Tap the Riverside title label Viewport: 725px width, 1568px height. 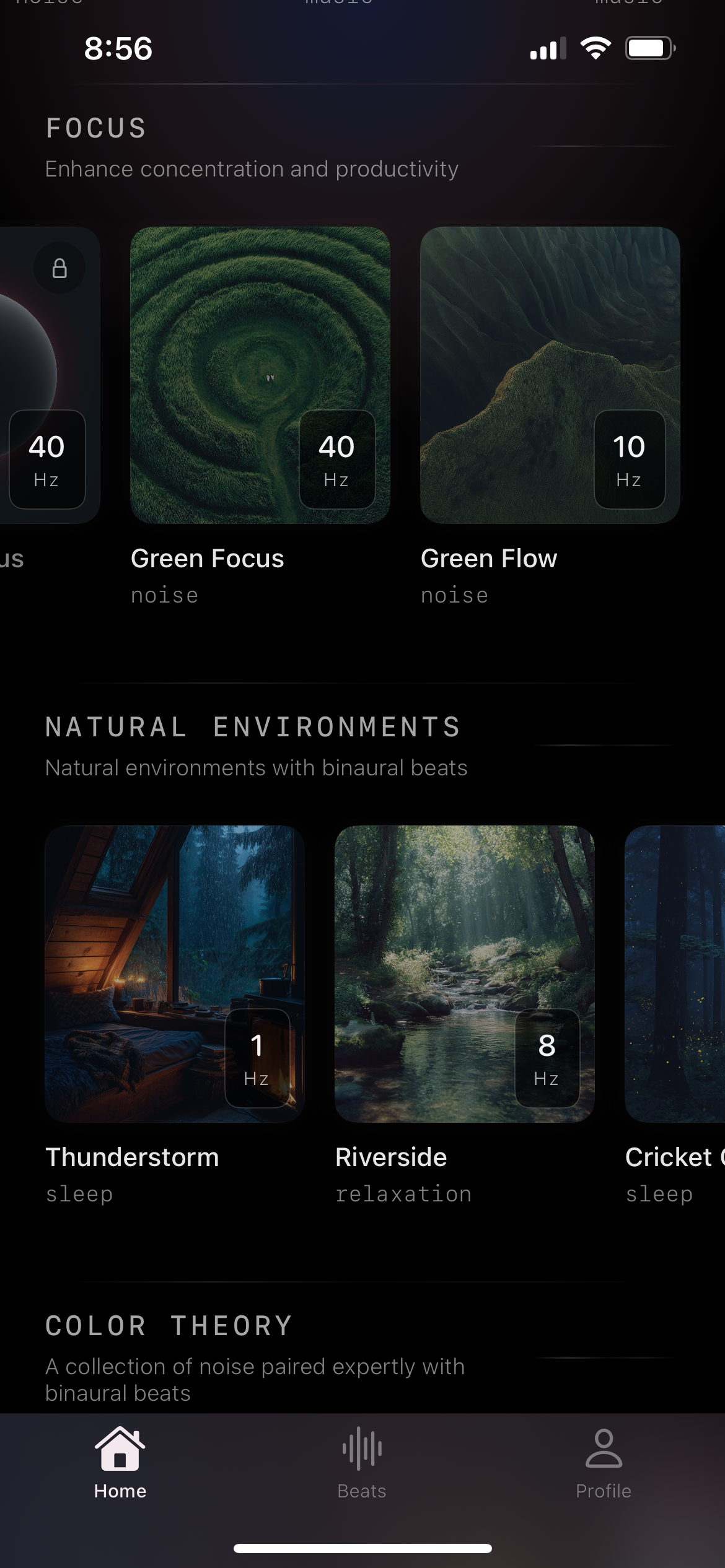[x=391, y=1157]
